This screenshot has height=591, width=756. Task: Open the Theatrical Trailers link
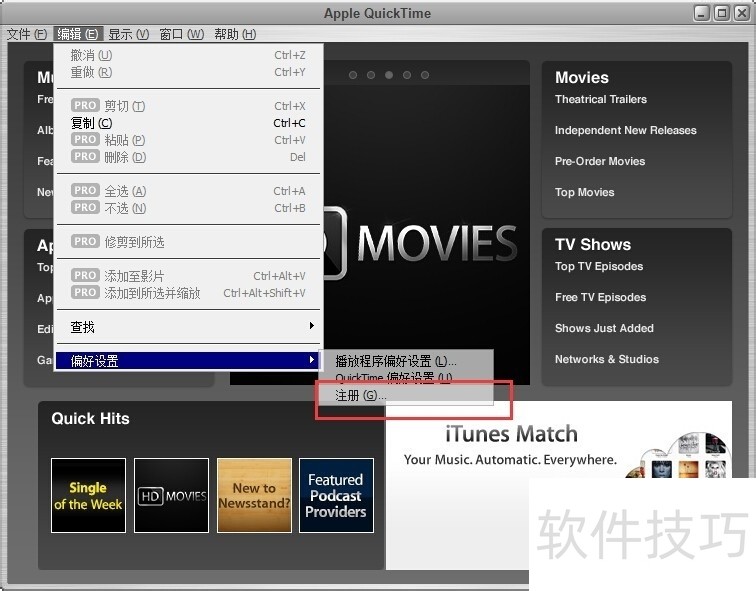[601, 99]
